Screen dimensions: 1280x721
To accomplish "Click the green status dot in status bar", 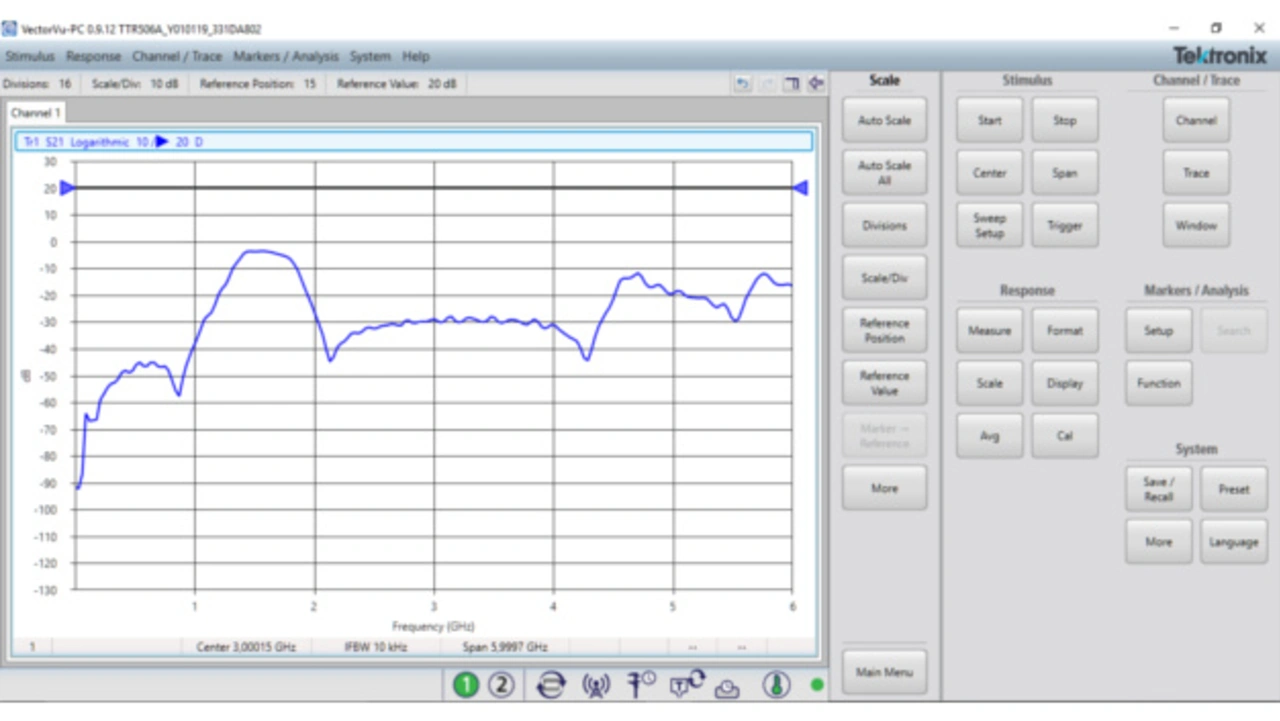I will [x=817, y=685].
